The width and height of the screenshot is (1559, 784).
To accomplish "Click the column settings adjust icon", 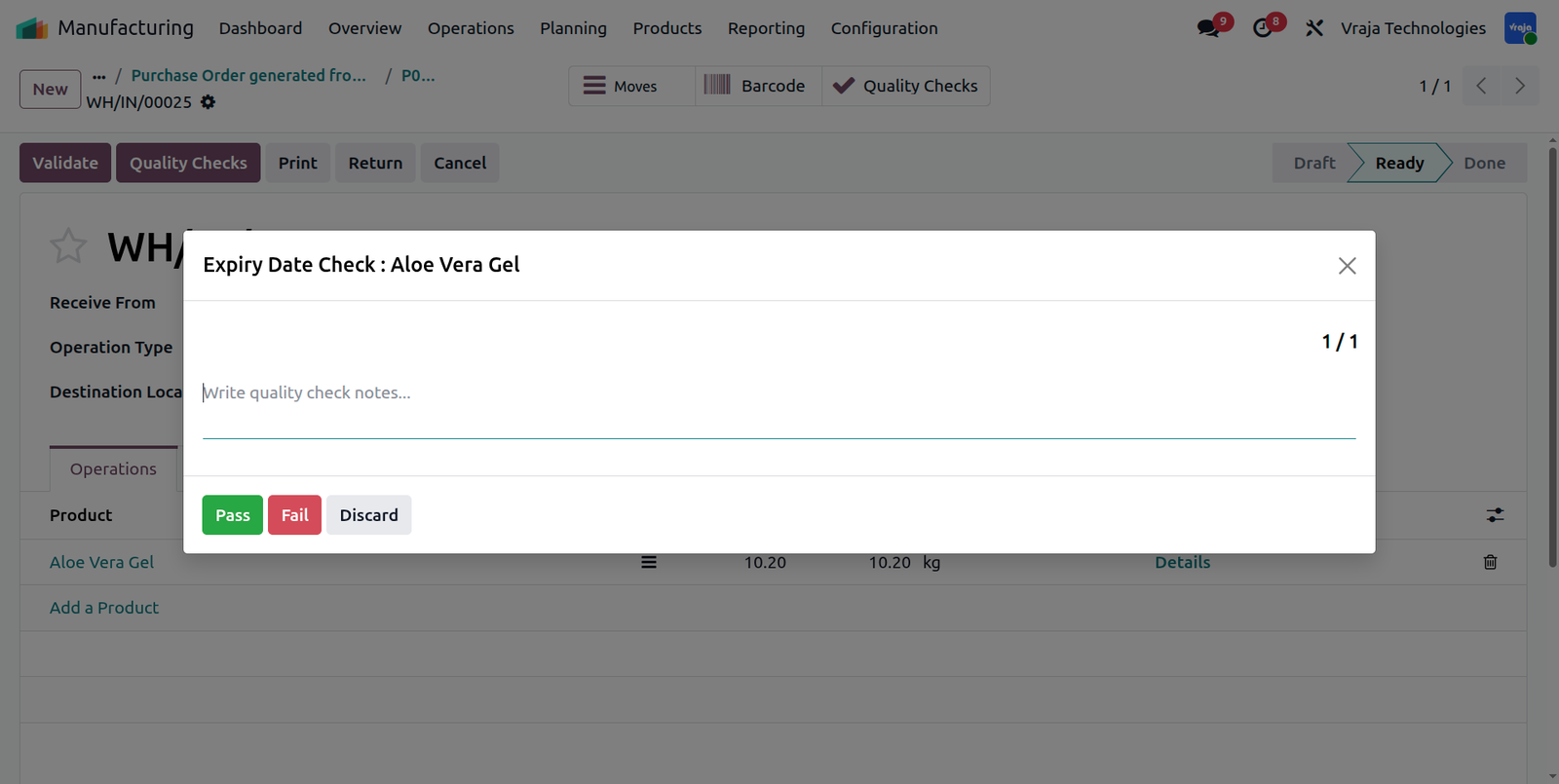I will [x=1495, y=515].
